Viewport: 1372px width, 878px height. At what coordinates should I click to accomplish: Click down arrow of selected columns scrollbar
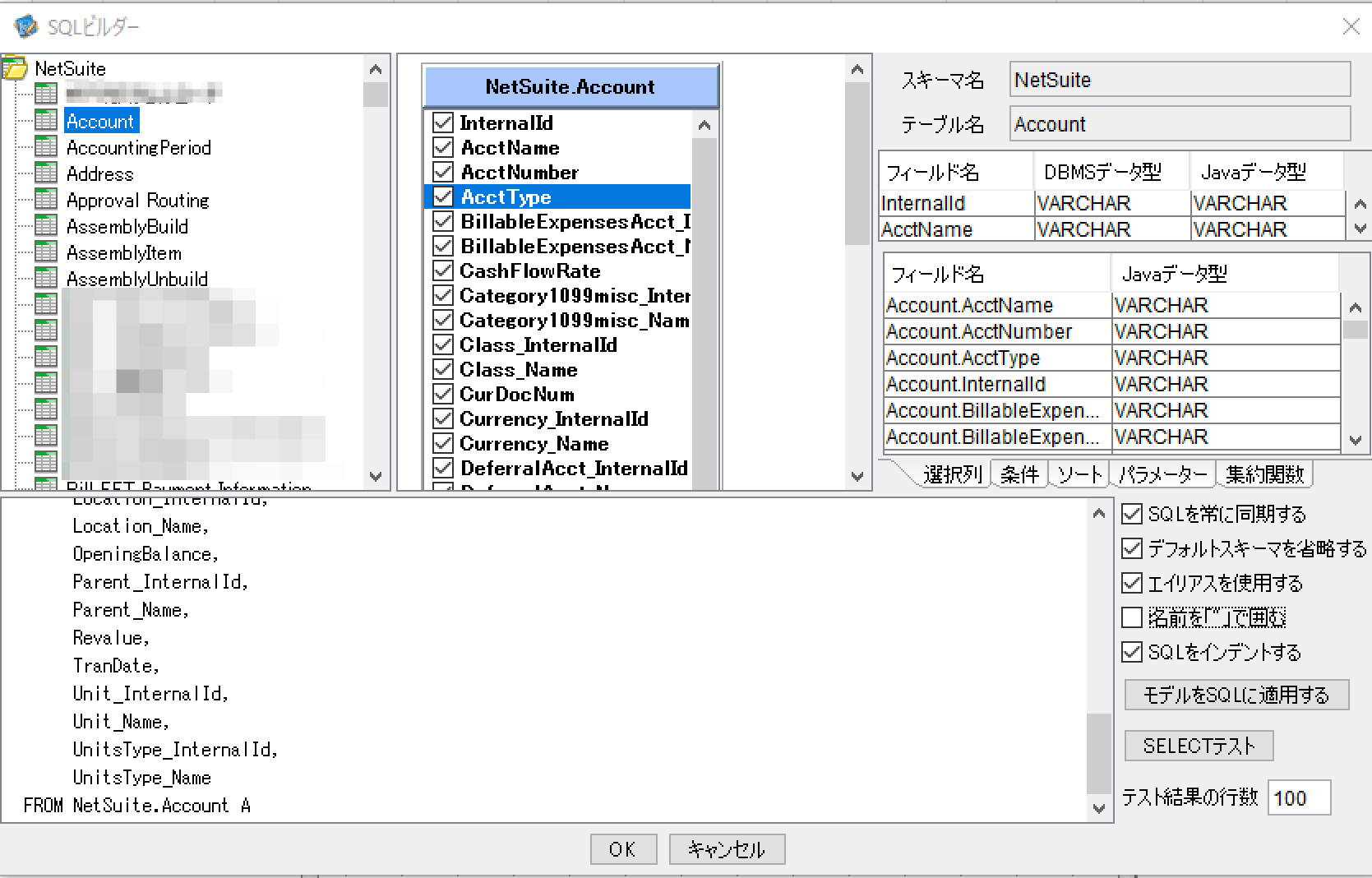pos(1356,441)
